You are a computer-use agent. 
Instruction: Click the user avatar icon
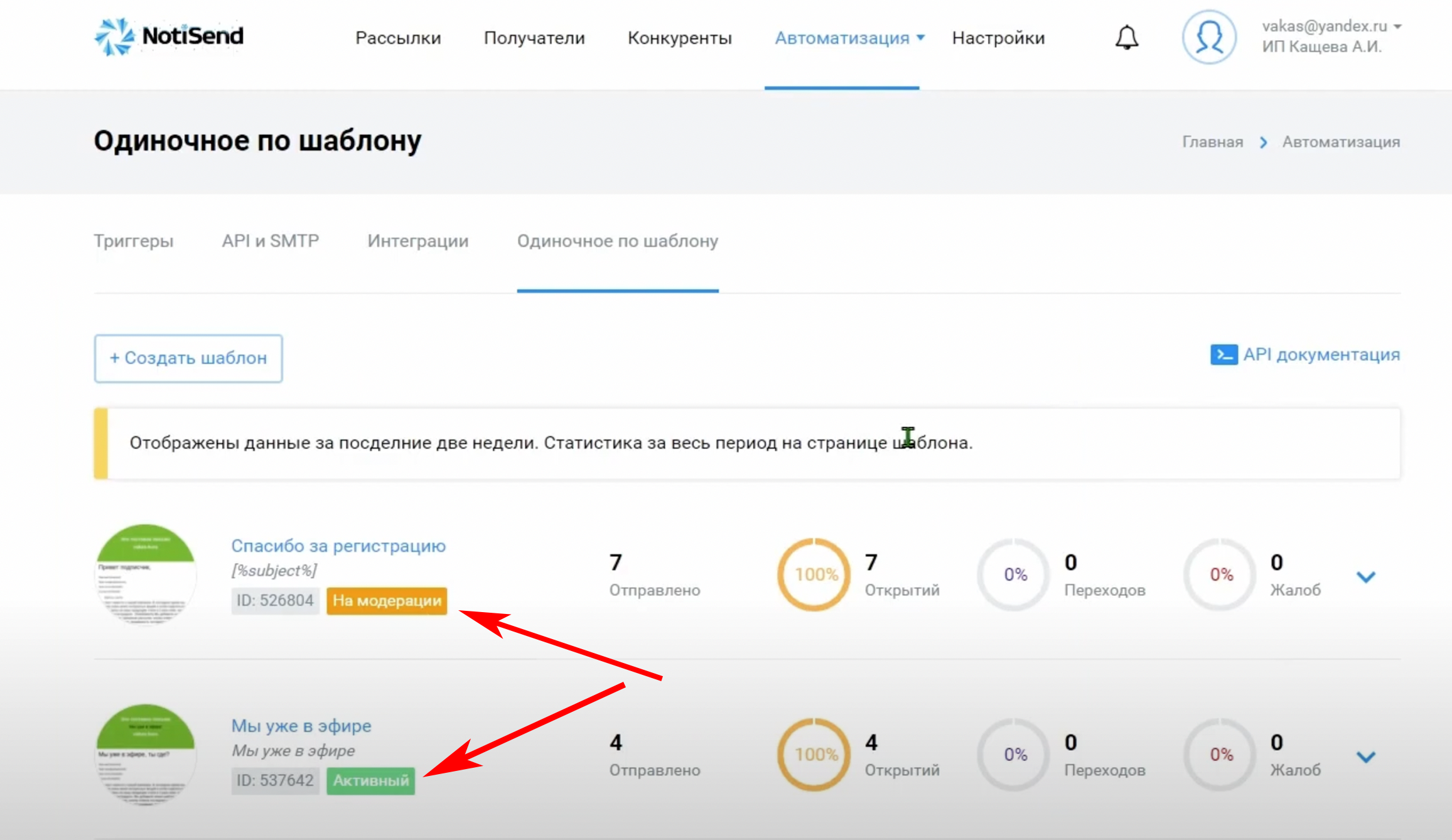click(1209, 38)
